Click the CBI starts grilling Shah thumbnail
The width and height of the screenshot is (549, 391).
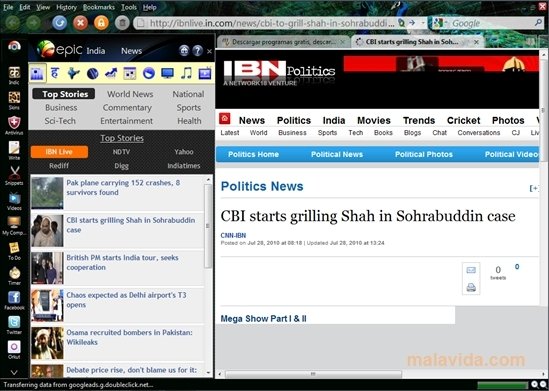click(x=47, y=230)
